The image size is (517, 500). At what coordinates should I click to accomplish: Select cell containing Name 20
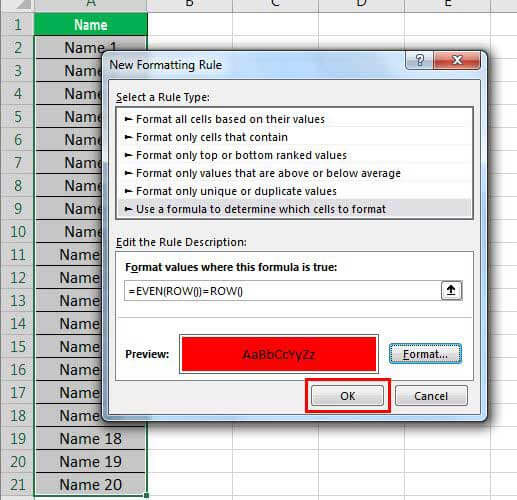[91, 484]
